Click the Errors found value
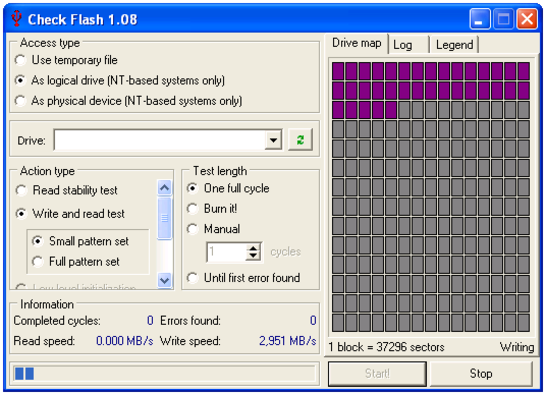546x395 pixels. (313, 320)
